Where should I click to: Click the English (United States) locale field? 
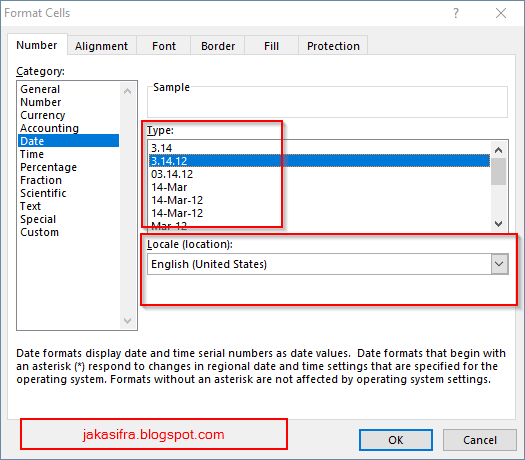(319, 264)
